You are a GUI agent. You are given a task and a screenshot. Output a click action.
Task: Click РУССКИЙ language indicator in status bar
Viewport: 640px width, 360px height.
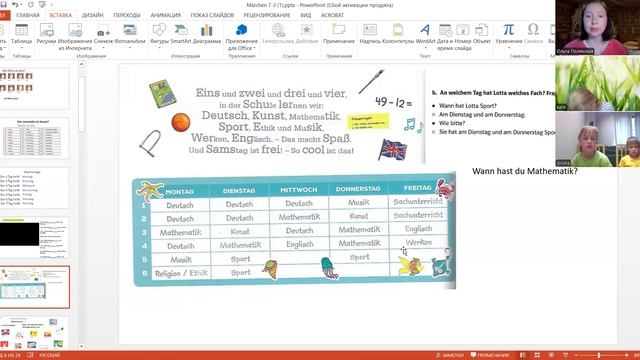(x=49, y=355)
